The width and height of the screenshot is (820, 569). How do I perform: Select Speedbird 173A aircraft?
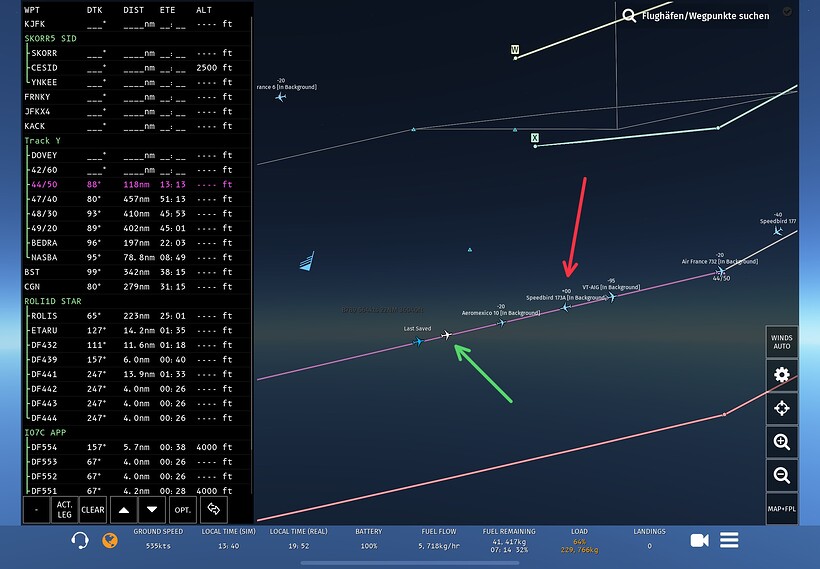click(565, 308)
